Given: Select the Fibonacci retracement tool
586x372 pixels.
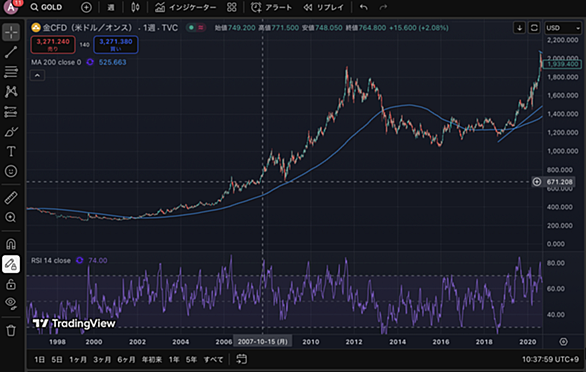Looking at the screenshot, I should (11, 71).
